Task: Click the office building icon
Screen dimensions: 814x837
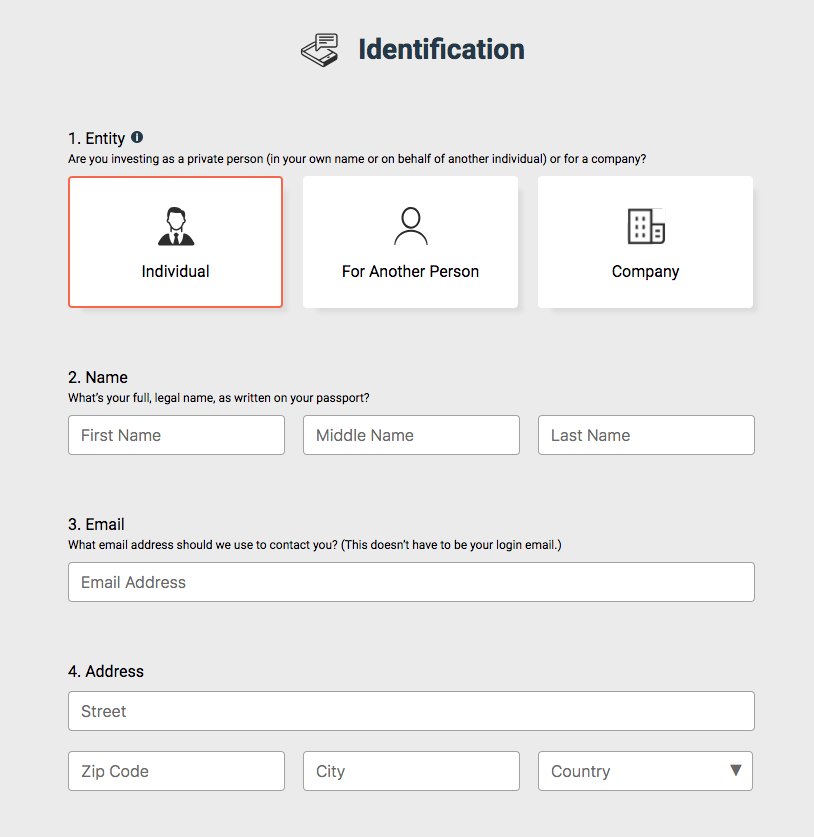Action: [646, 226]
